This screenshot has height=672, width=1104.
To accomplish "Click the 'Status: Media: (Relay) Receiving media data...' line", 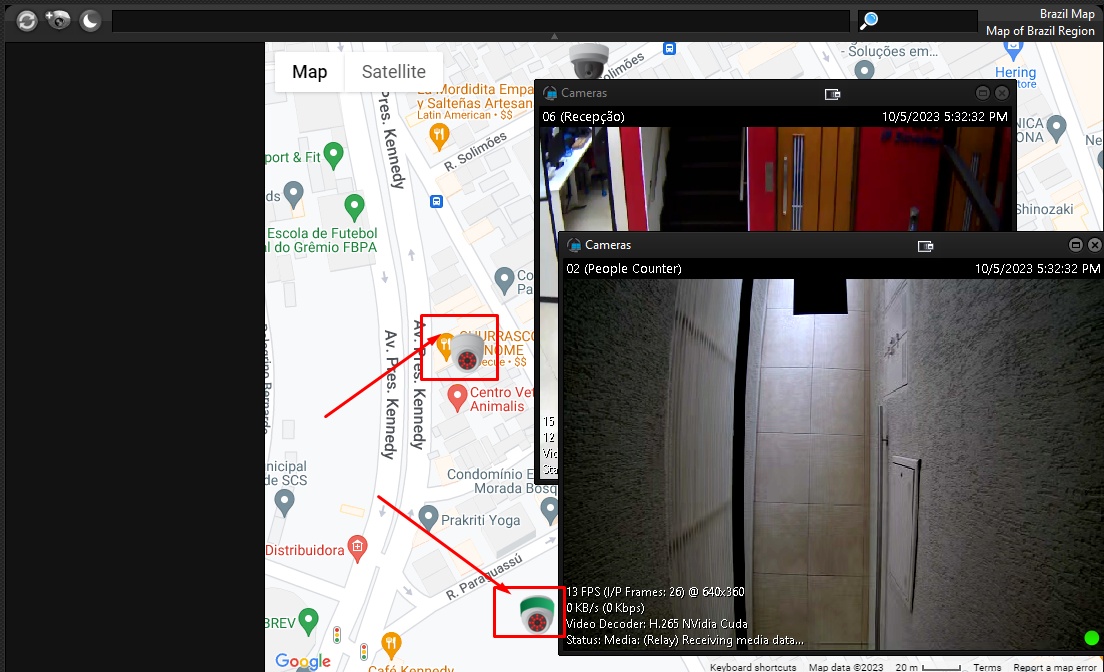I will tap(684, 640).
